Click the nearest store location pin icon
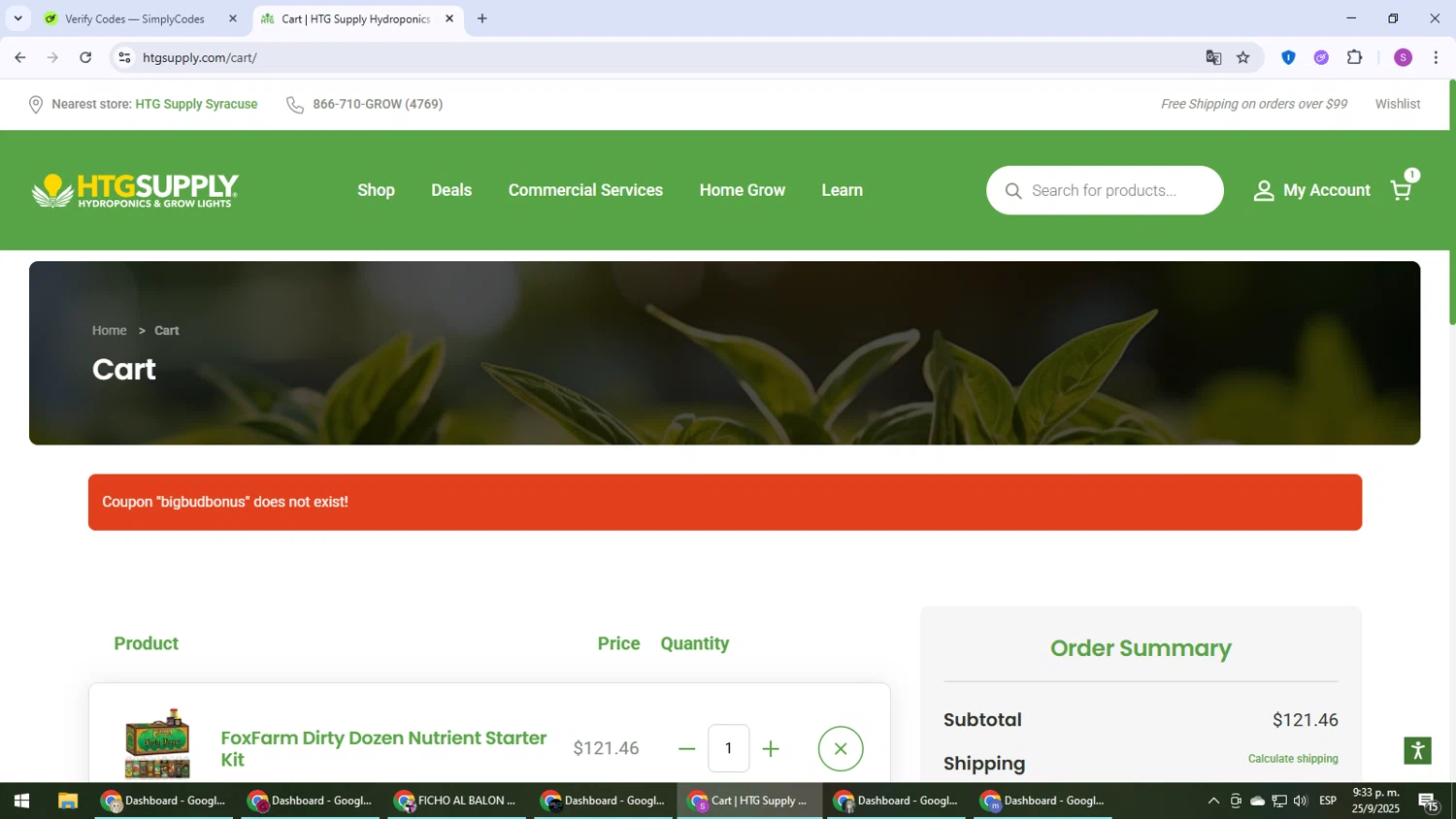The width and height of the screenshot is (1456, 819). 36,105
